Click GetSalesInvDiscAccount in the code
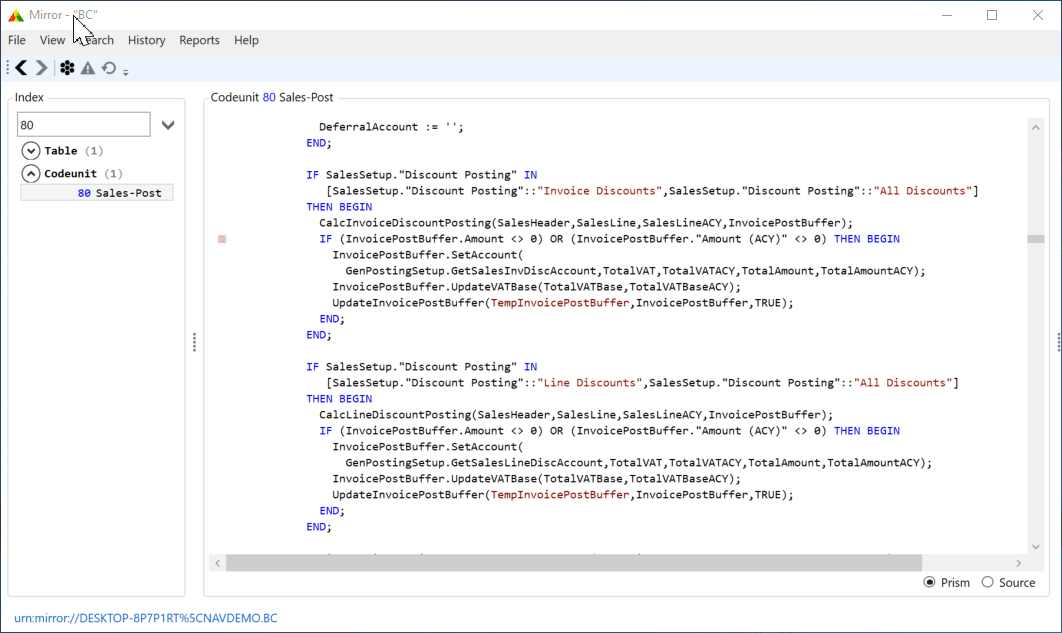Image resolution: width=1062 pixels, height=633 pixels. pos(524,271)
